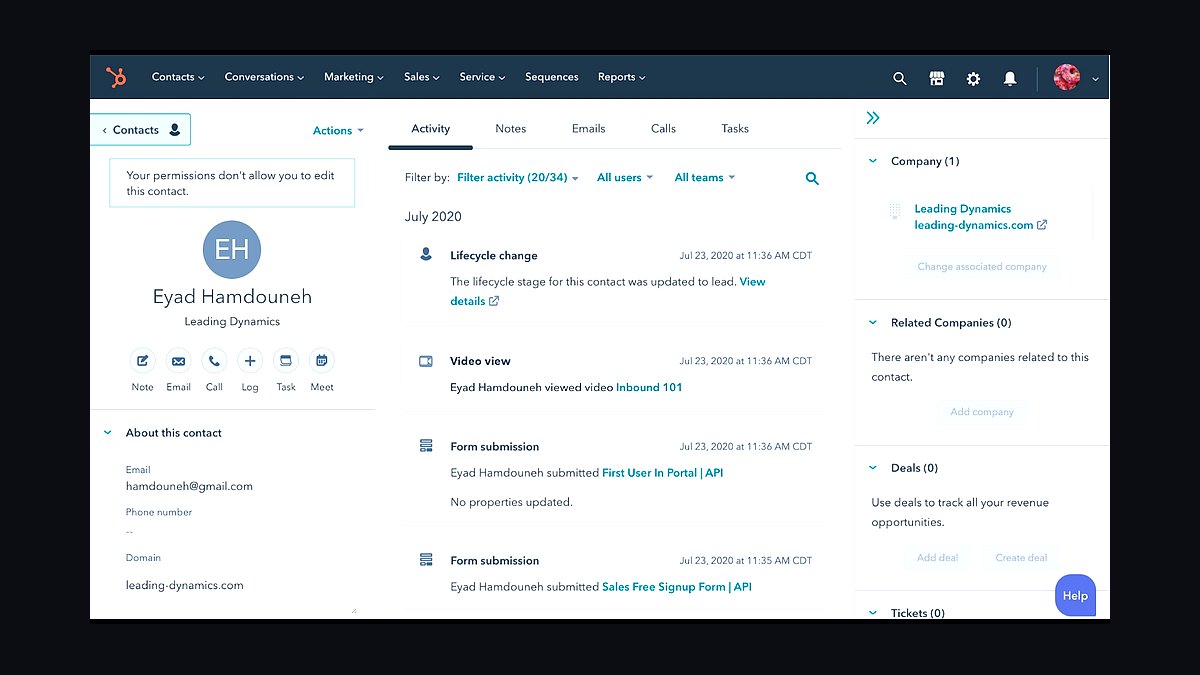The image size is (1200, 675).
Task: Open the settings gear icon
Action: (x=973, y=78)
